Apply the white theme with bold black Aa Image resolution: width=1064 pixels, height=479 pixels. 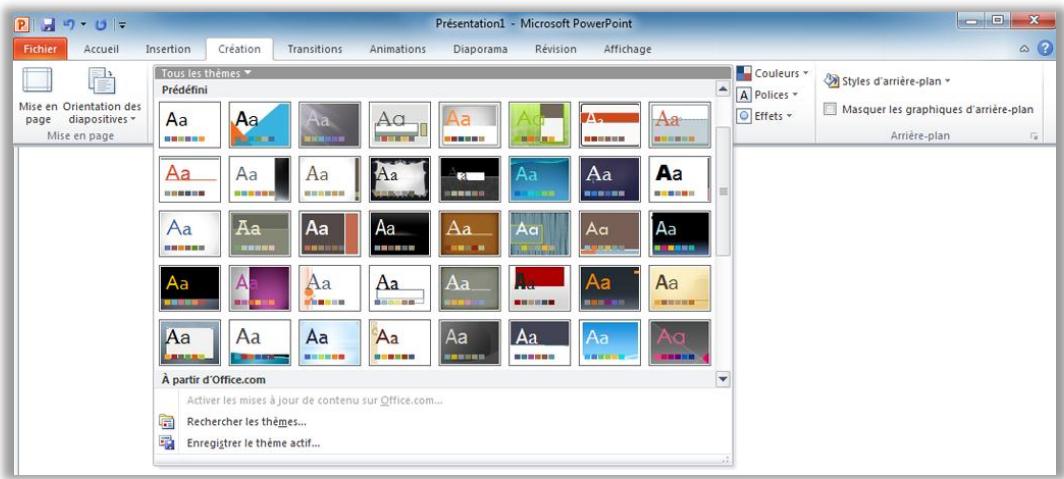click(679, 179)
